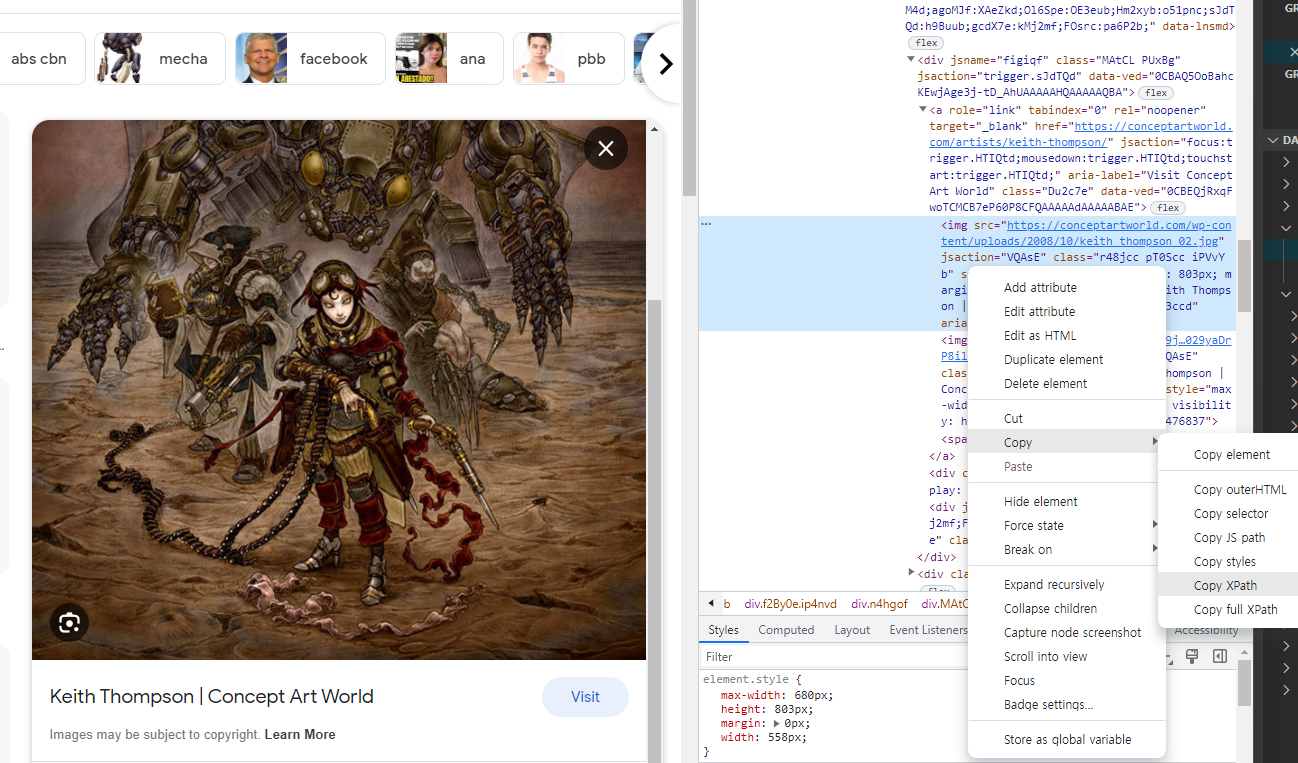
Task: Select Delete element
Action: (x=1045, y=383)
